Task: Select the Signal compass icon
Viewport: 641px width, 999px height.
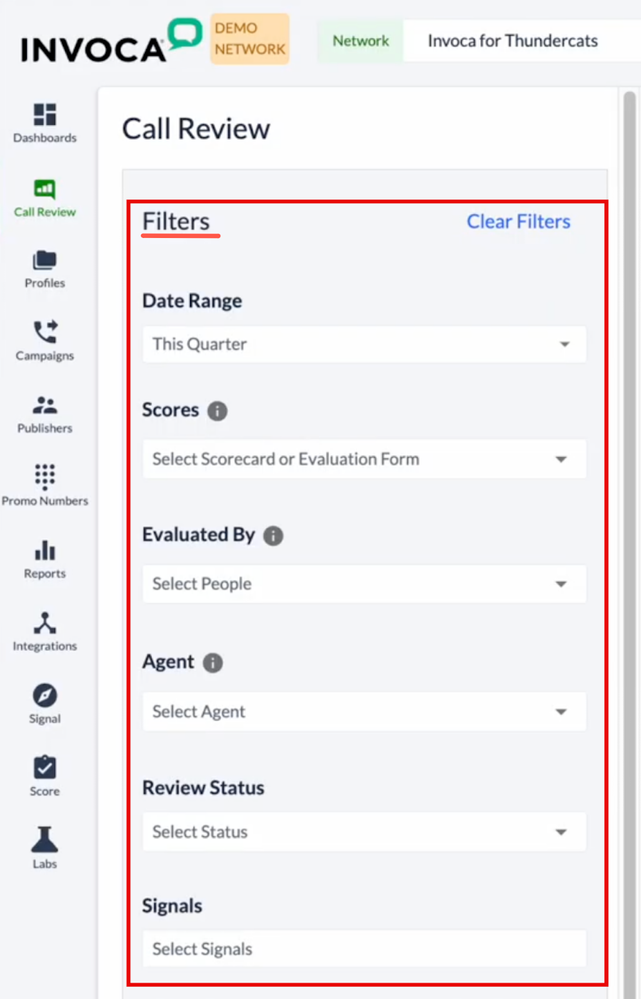Action: 45,696
